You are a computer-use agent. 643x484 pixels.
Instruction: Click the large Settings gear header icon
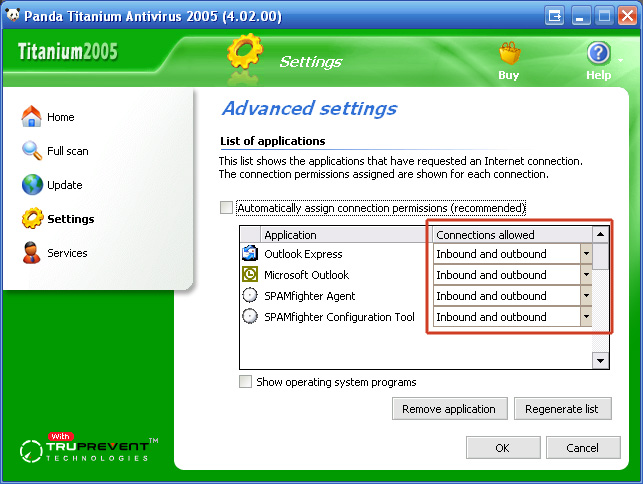click(x=245, y=52)
